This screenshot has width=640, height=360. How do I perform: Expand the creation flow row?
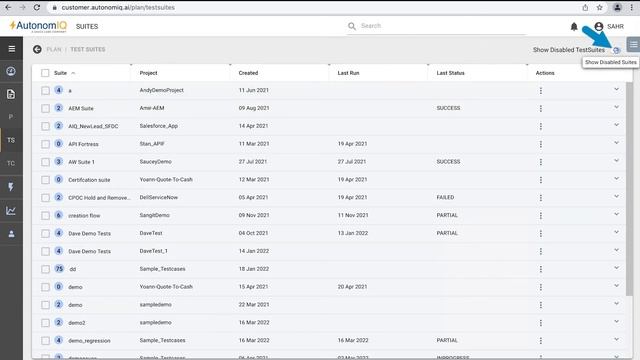tap(616, 214)
